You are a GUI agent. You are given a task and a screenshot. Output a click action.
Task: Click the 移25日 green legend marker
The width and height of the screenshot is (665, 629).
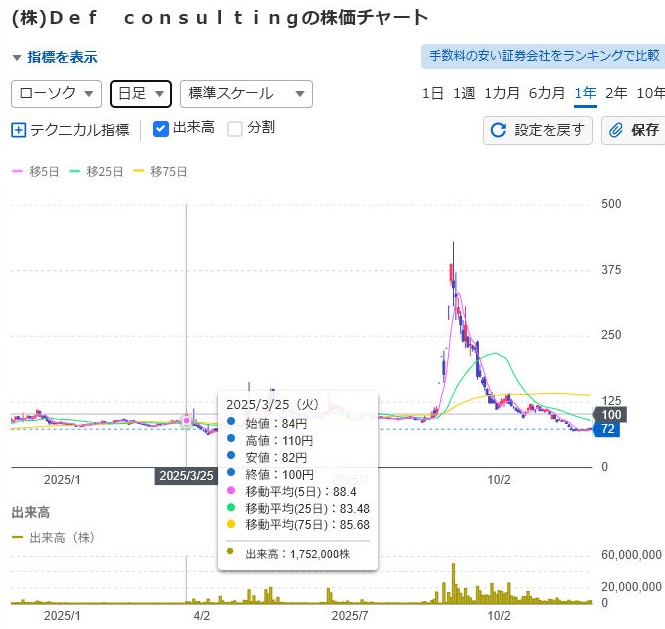coord(75,172)
